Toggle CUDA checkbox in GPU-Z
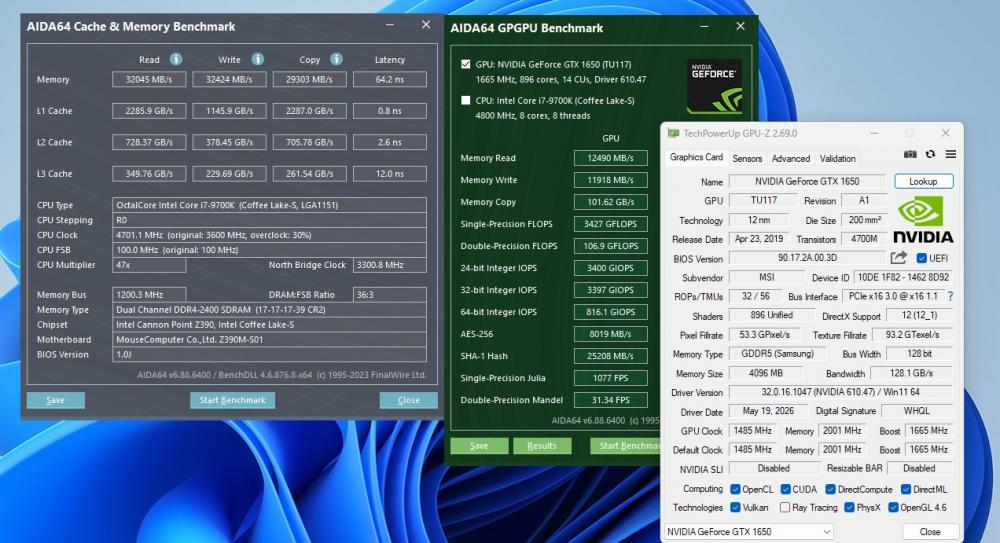The image size is (1000, 543). click(x=786, y=489)
